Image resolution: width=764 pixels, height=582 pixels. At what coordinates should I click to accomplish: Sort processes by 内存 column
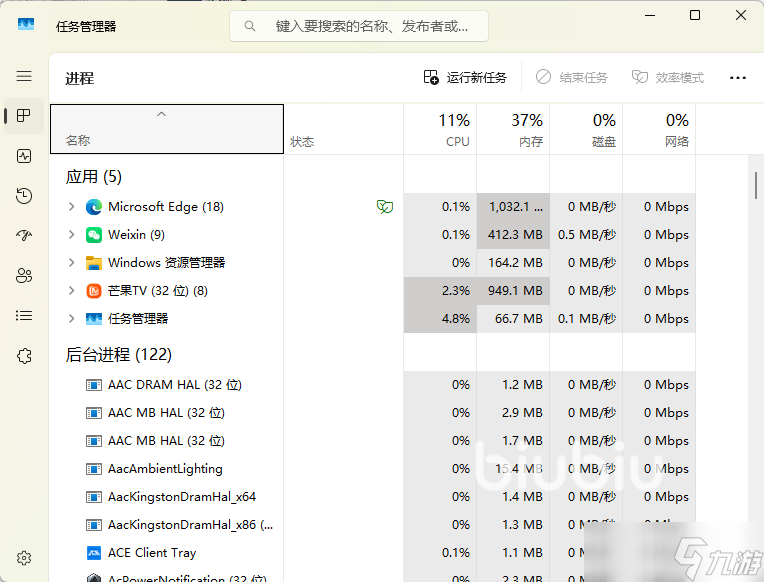[513, 129]
